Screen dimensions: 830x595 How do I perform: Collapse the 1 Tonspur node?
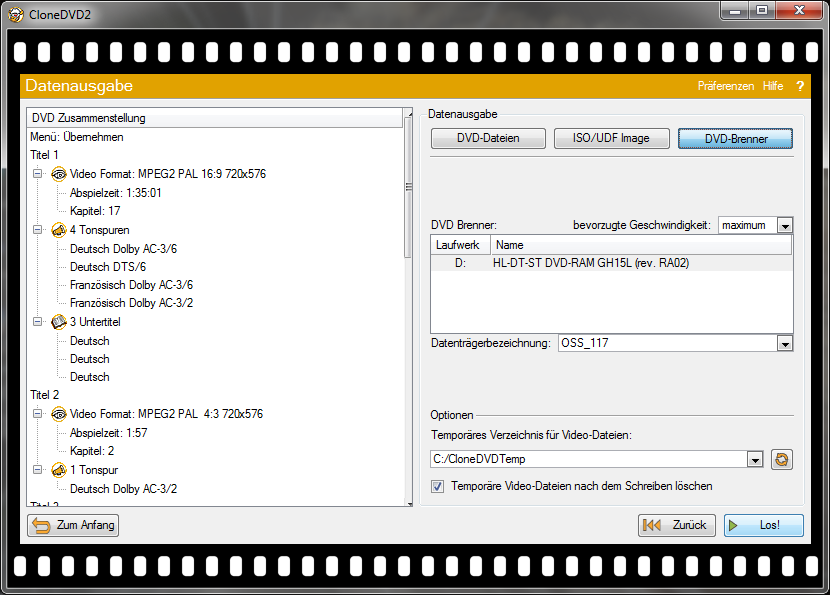pos(38,470)
